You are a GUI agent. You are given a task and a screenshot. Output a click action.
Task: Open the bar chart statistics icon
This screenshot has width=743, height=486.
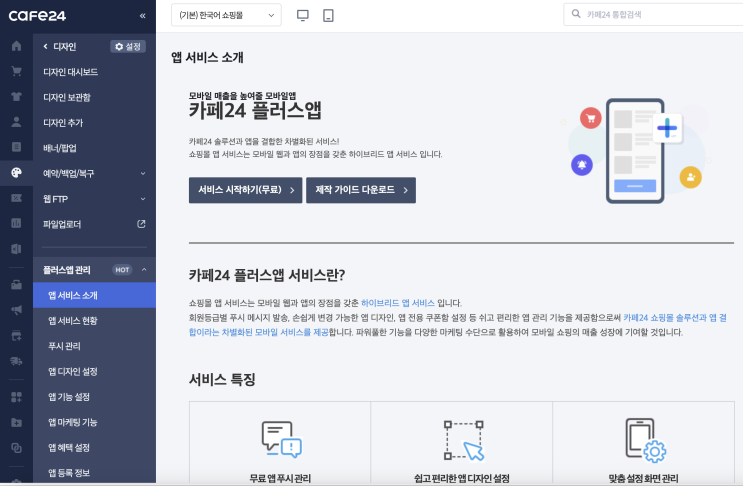click(16, 223)
